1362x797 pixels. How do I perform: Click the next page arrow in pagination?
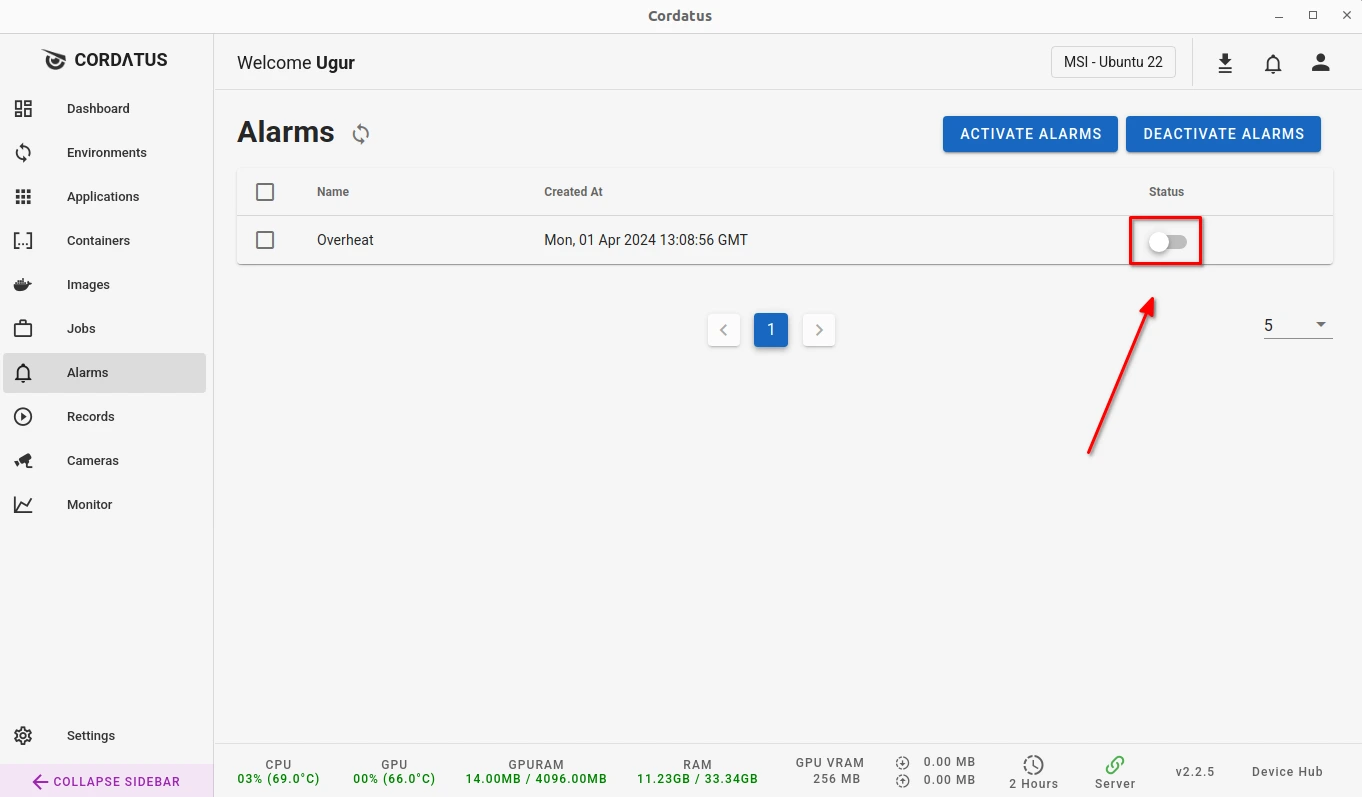pyautogui.click(x=819, y=330)
